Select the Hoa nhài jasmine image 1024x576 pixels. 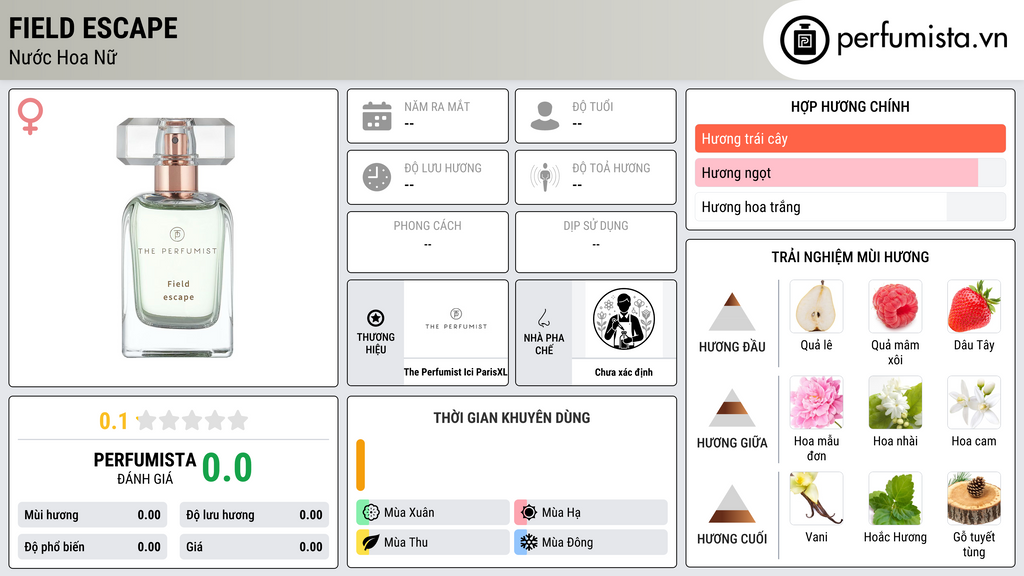[x=895, y=402]
